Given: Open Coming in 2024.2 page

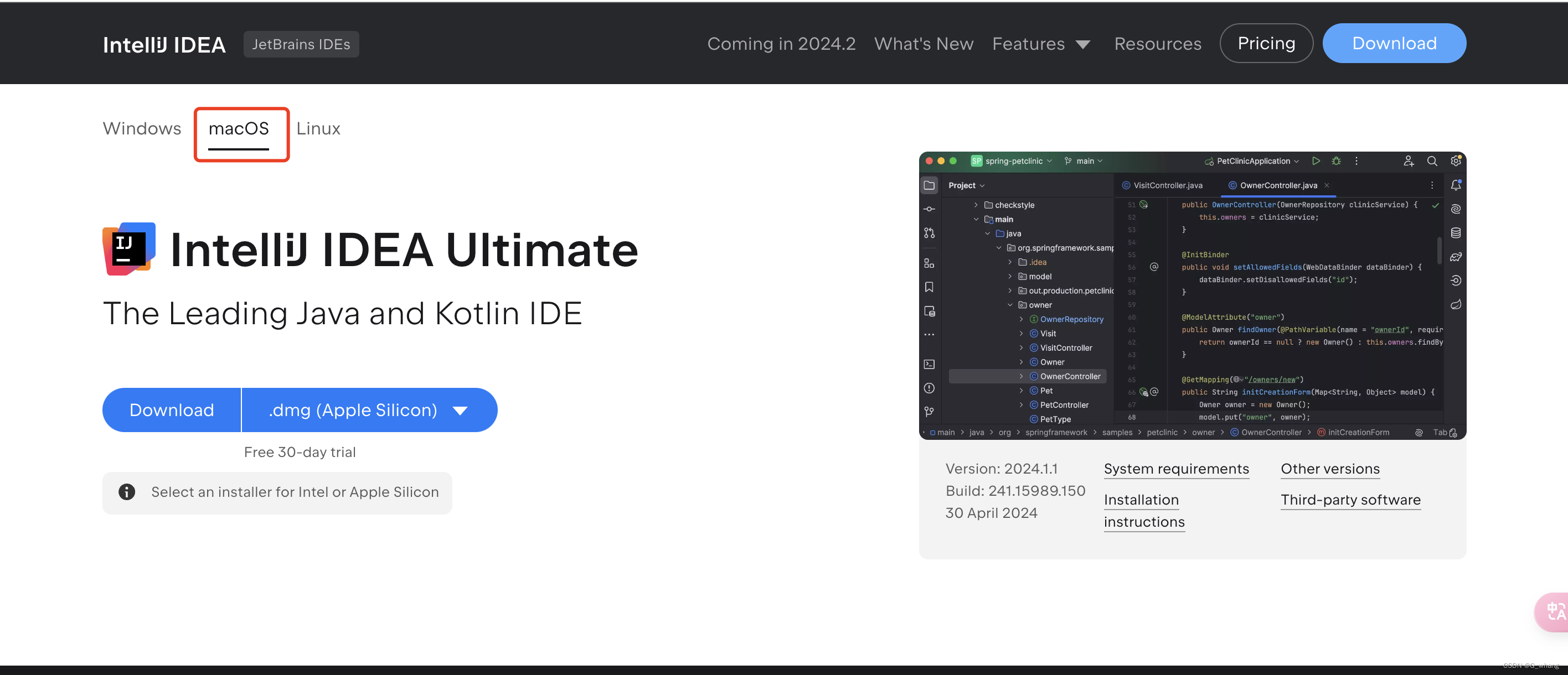Looking at the screenshot, I should [x=781, y=44].
